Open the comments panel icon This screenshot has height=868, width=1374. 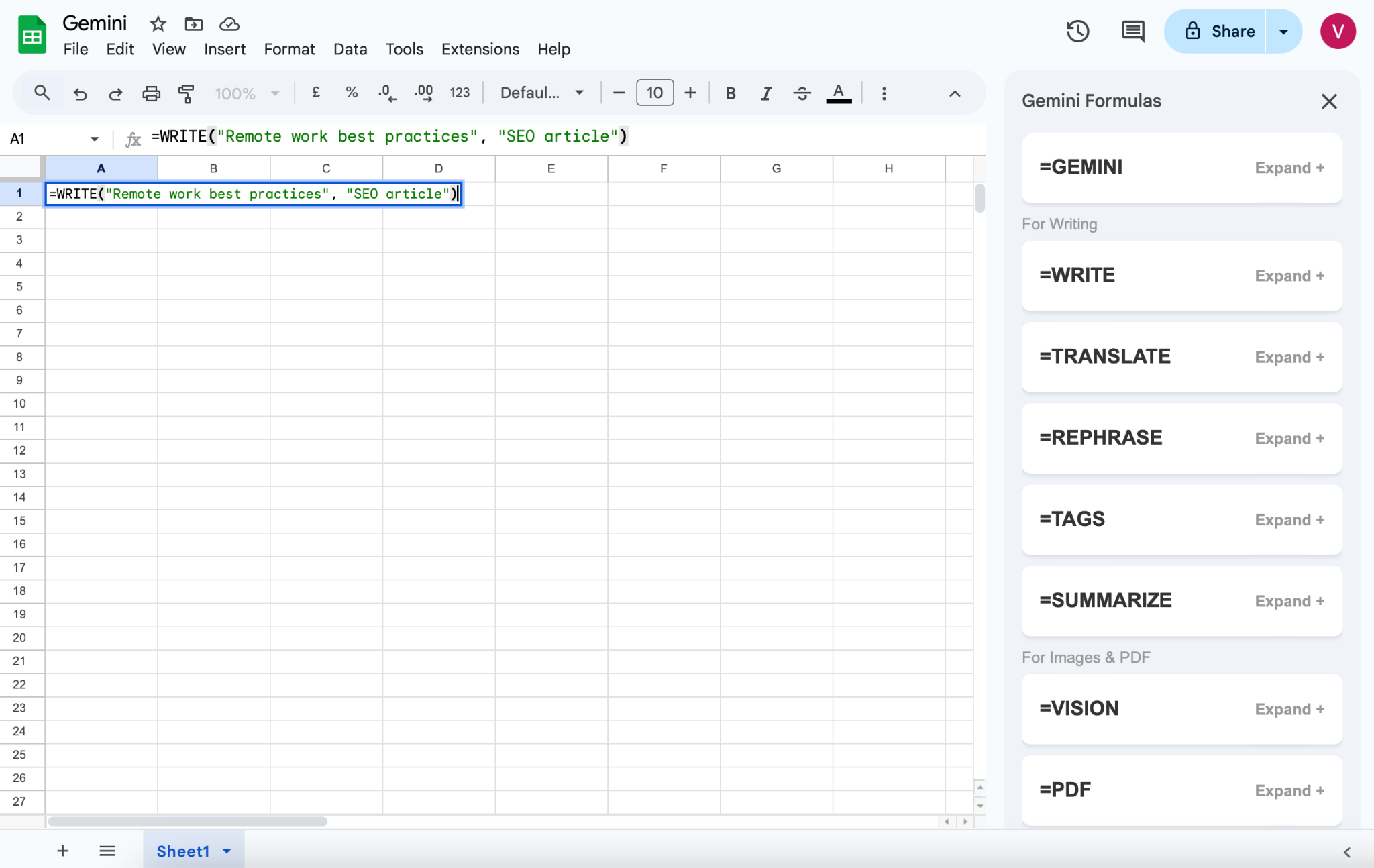[x=1133, y=31]
